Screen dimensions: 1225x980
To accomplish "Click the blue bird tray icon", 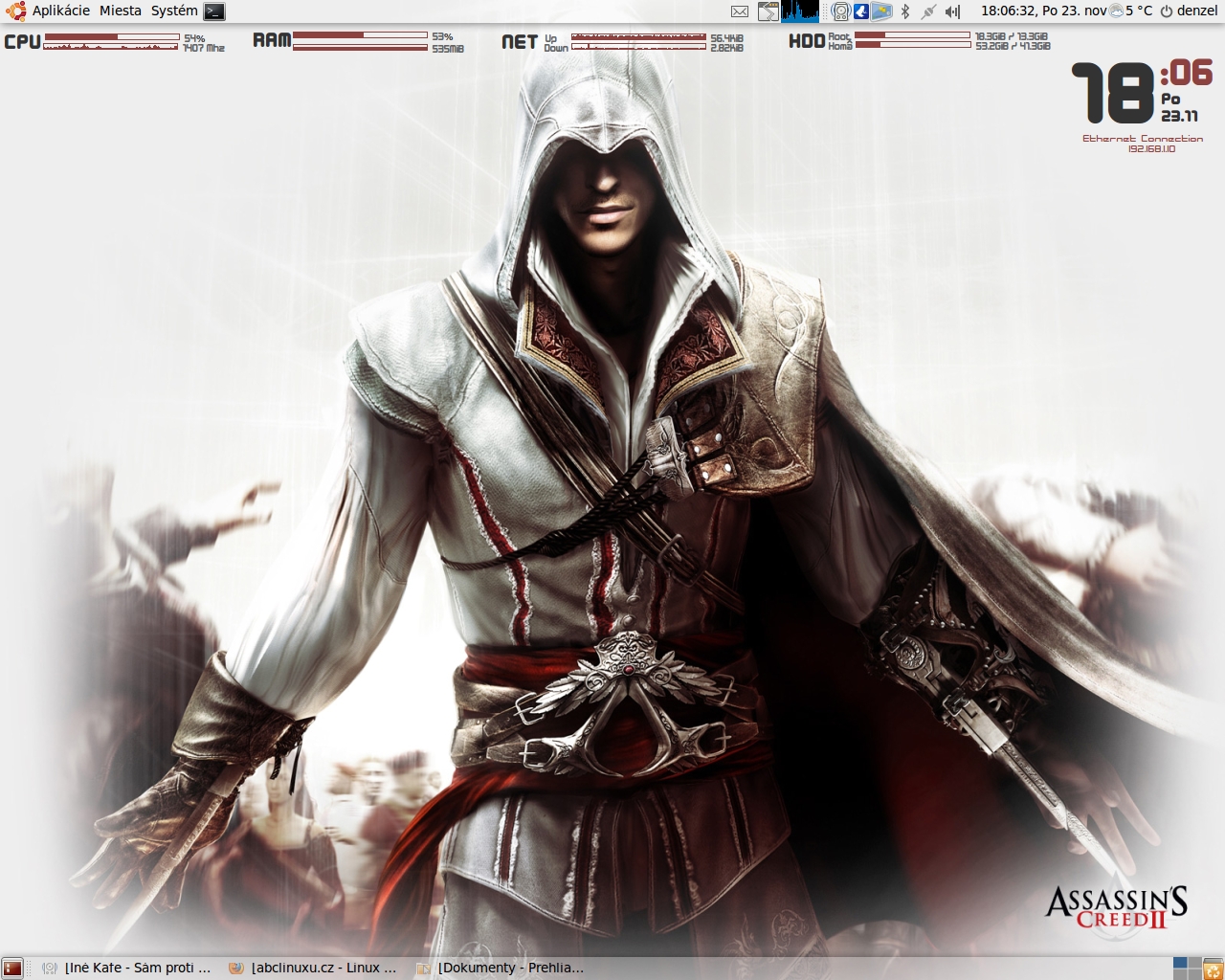I will coord(860,11).
